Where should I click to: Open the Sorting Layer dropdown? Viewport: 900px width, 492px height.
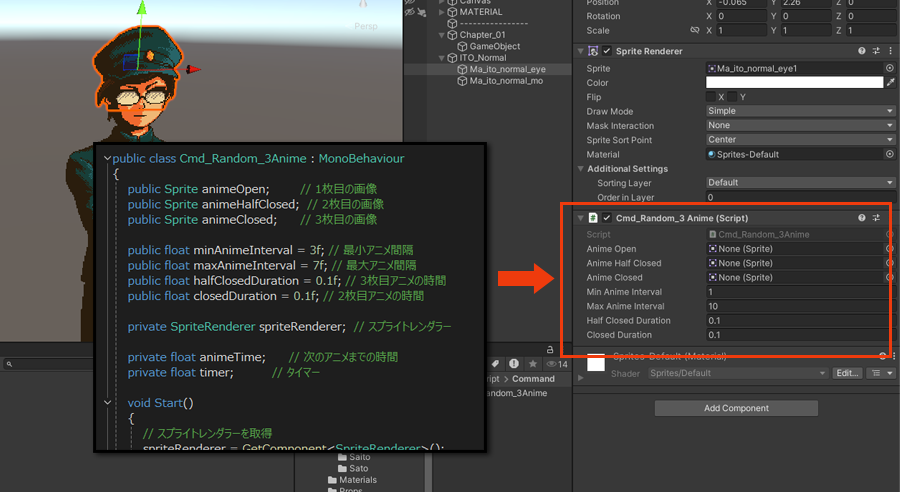point(800,183)
